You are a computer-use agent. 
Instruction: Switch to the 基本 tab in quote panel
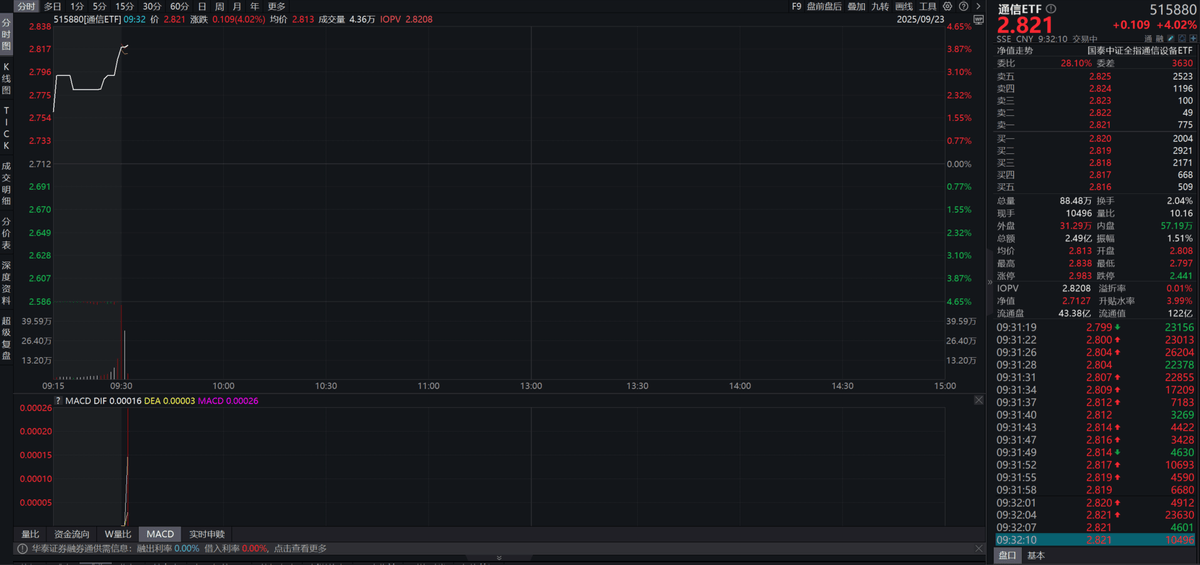coord(1035,555)
